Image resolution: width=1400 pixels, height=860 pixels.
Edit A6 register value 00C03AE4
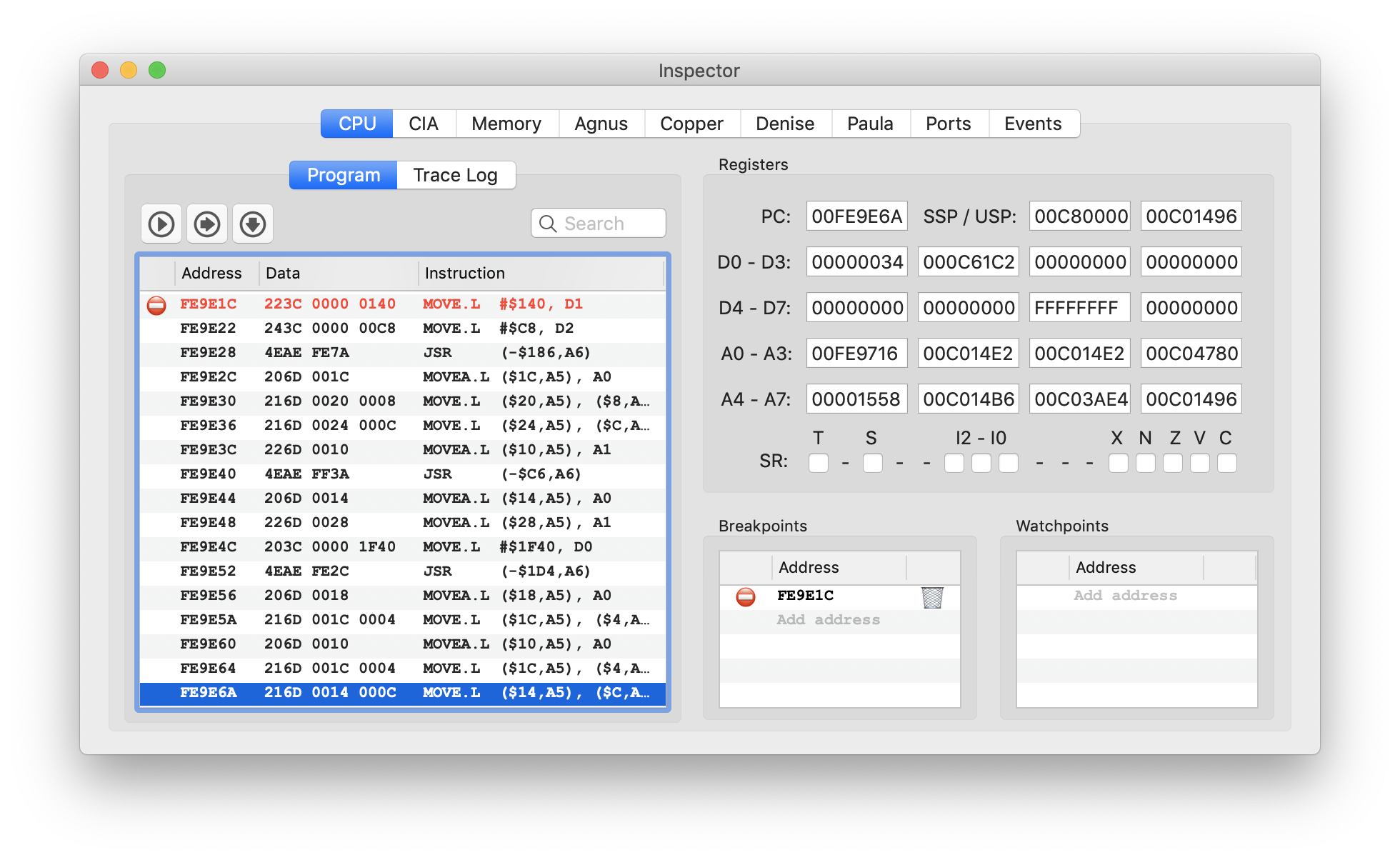click(x=1080, y=399)
